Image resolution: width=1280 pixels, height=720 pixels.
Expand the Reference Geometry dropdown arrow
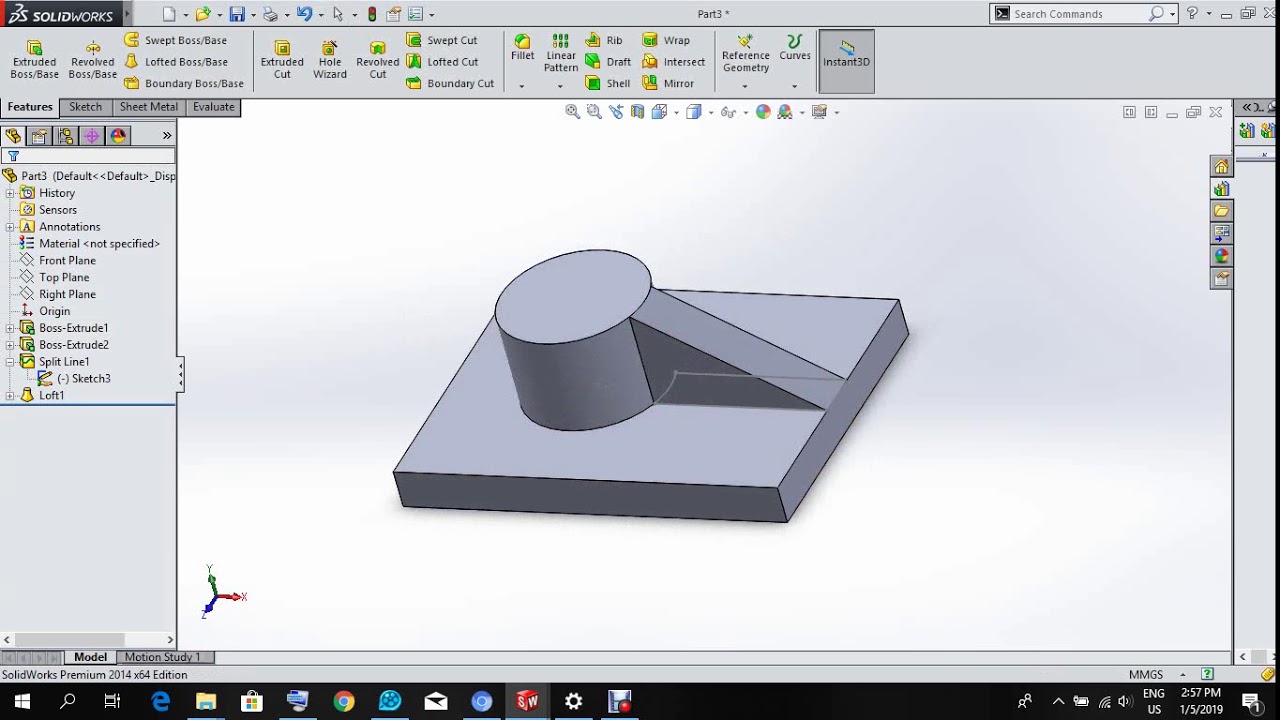point(745,86)
